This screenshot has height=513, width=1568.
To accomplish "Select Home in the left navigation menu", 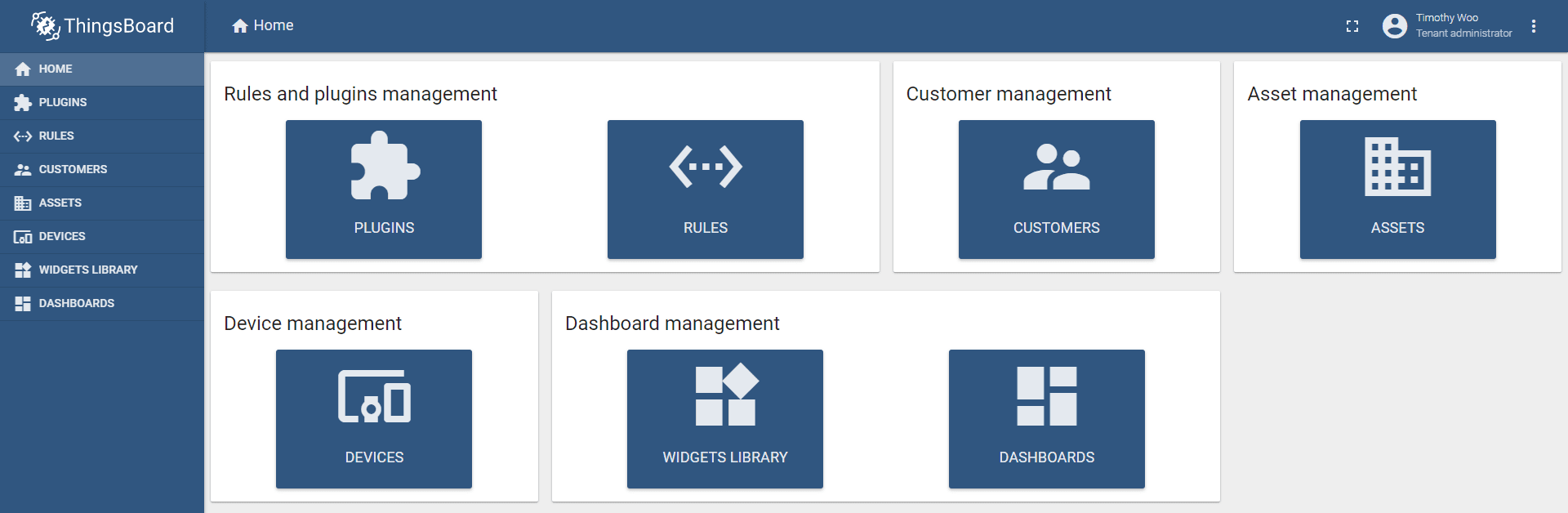I will (56, 69).
